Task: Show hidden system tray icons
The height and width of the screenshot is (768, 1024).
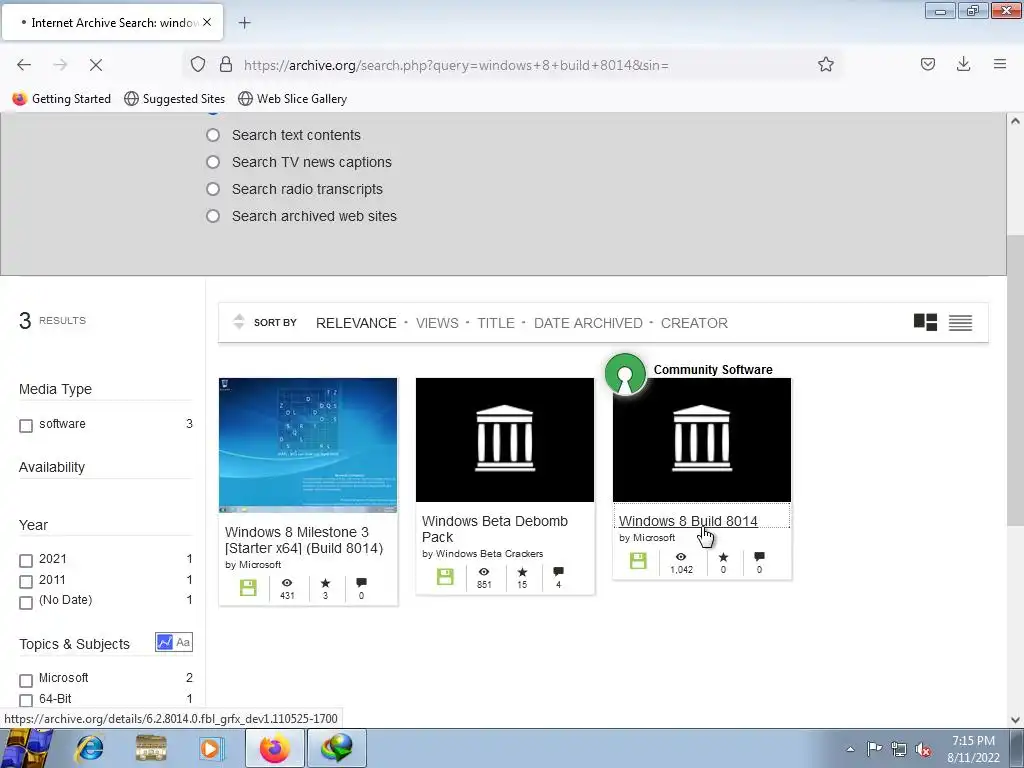Action: coord(850,749)
